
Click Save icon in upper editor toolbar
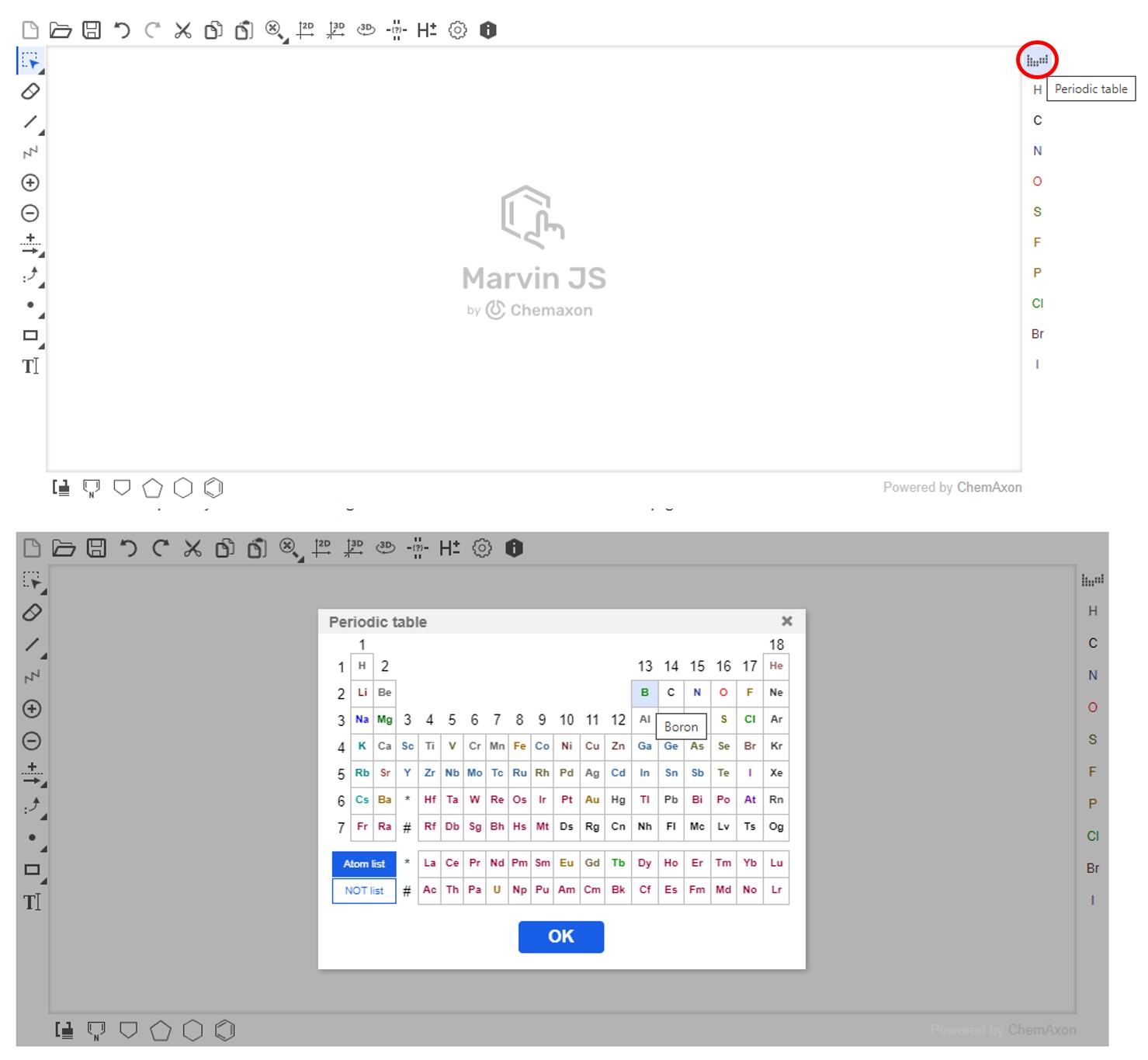(x=92, y=30)
